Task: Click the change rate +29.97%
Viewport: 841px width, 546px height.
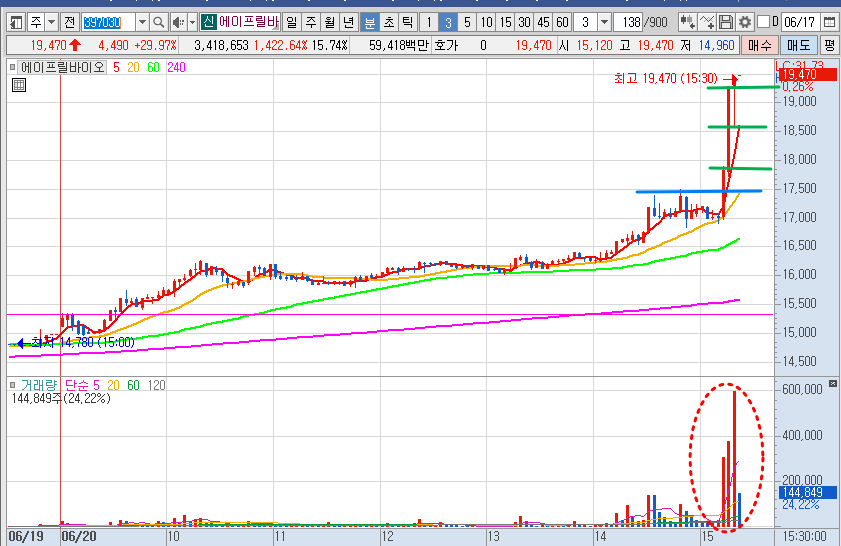Action: coord(156,45)
